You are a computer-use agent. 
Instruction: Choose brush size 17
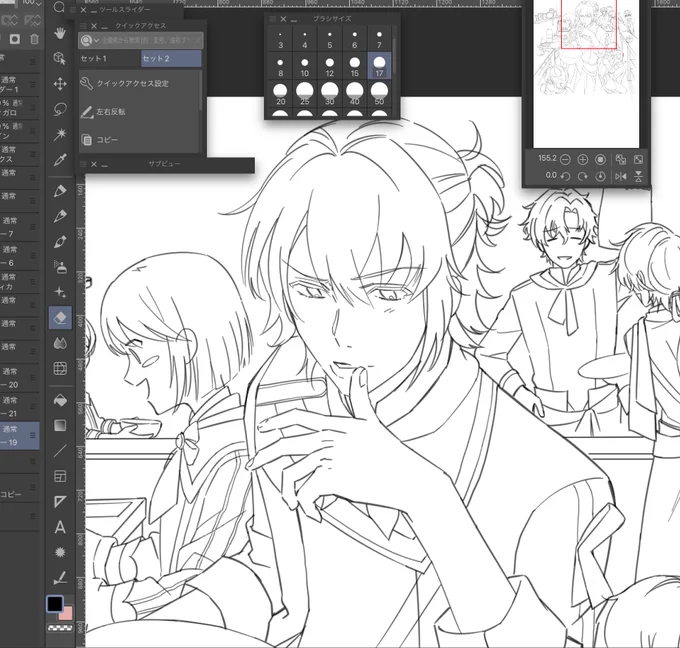[x=379, y=66]
